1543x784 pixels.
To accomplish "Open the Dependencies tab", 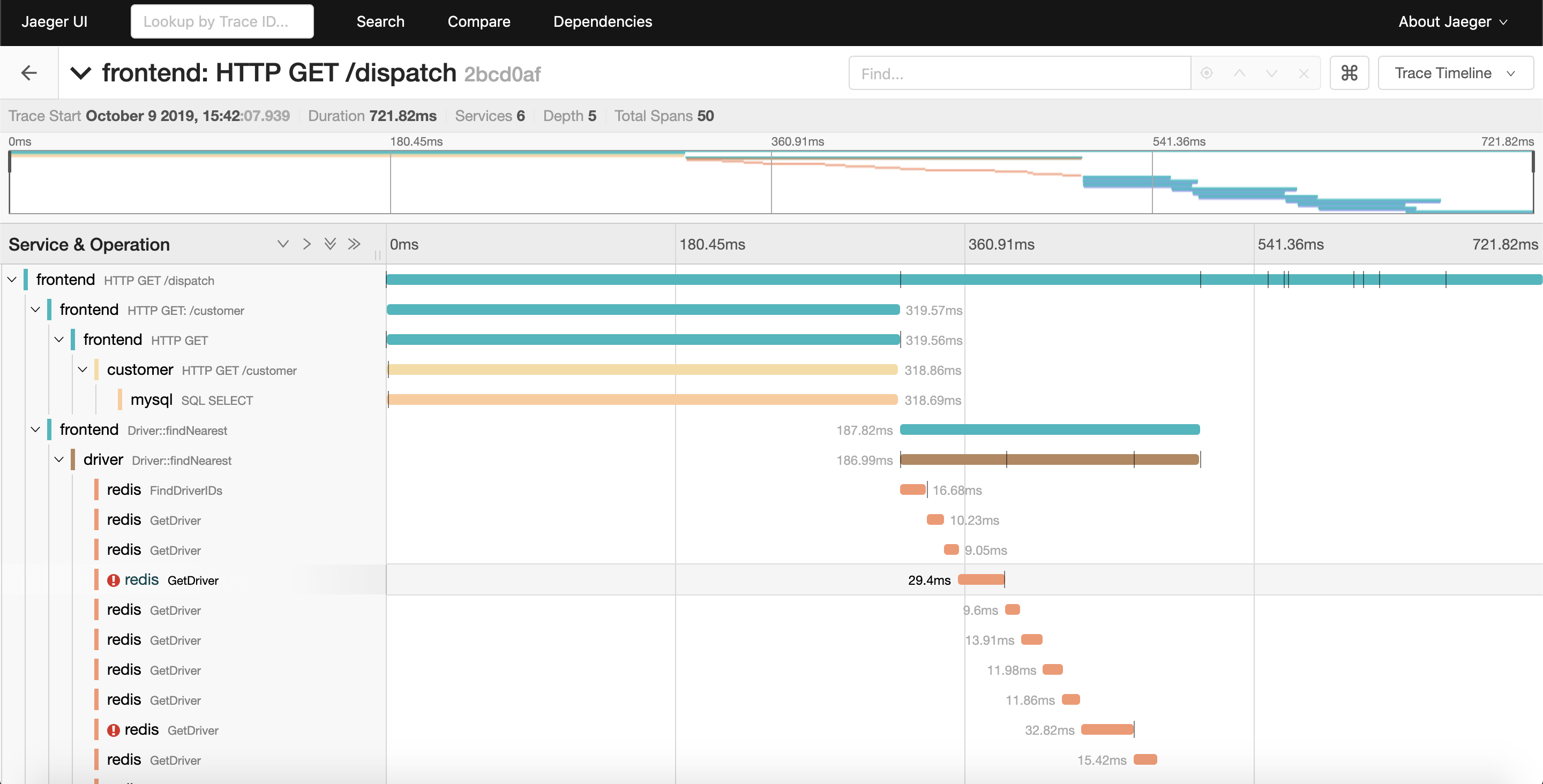I will [x=602, y=21].
